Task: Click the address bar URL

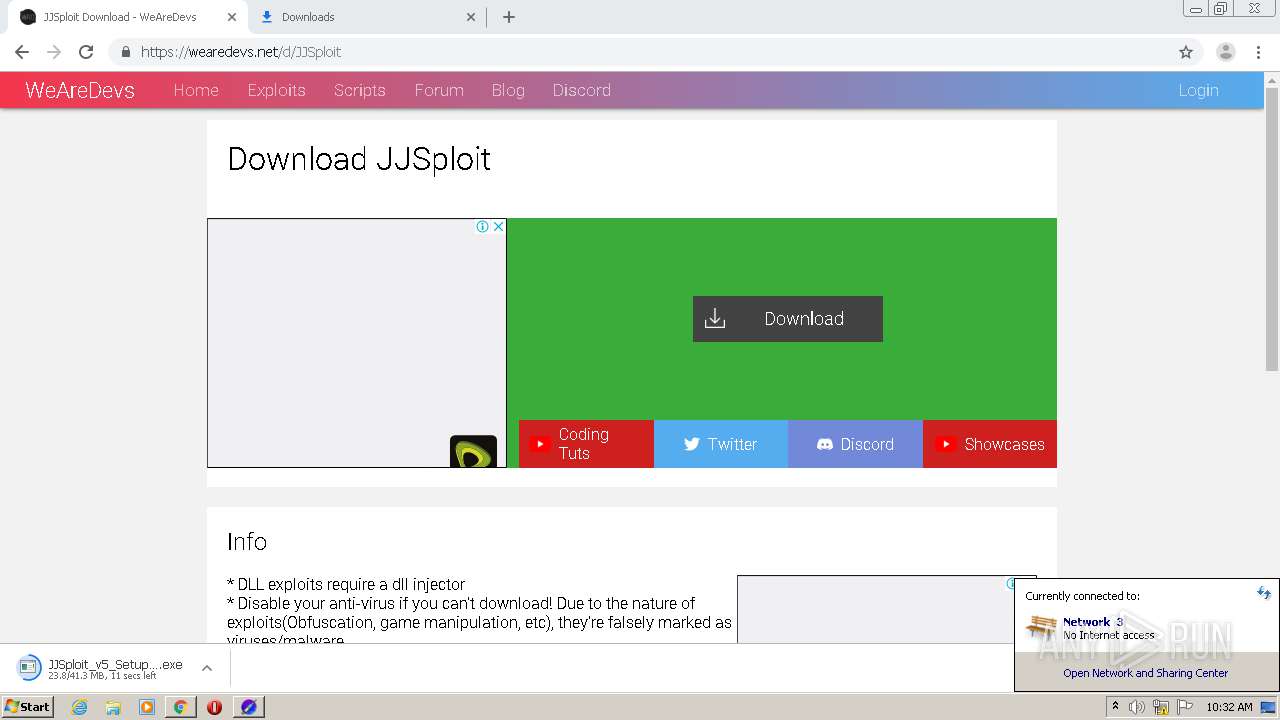Action: (241, 52)
